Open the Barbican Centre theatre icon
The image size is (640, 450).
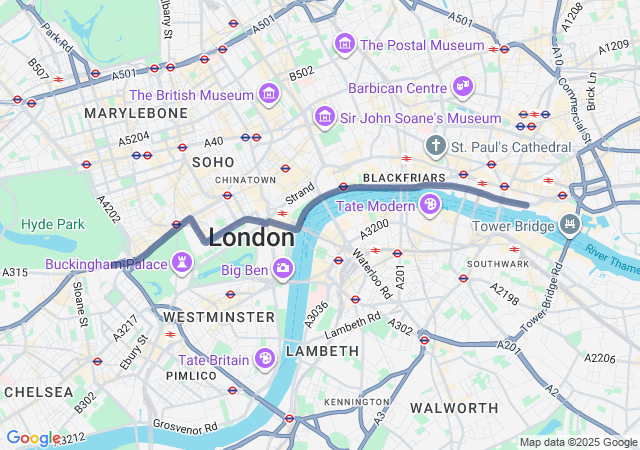point(462,87)
